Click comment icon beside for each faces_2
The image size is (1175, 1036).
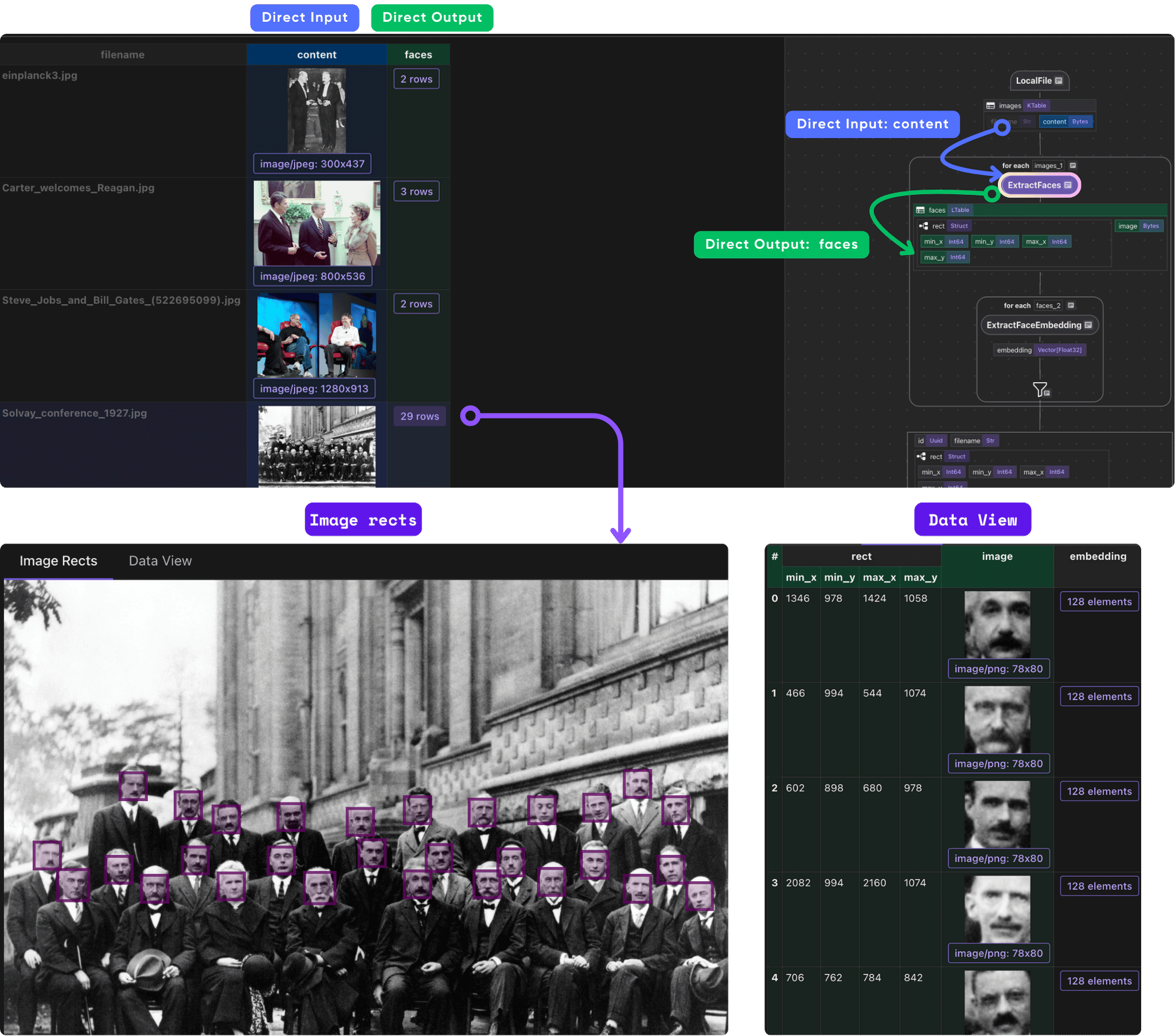pyautogui.click(x=1071, y=306)
